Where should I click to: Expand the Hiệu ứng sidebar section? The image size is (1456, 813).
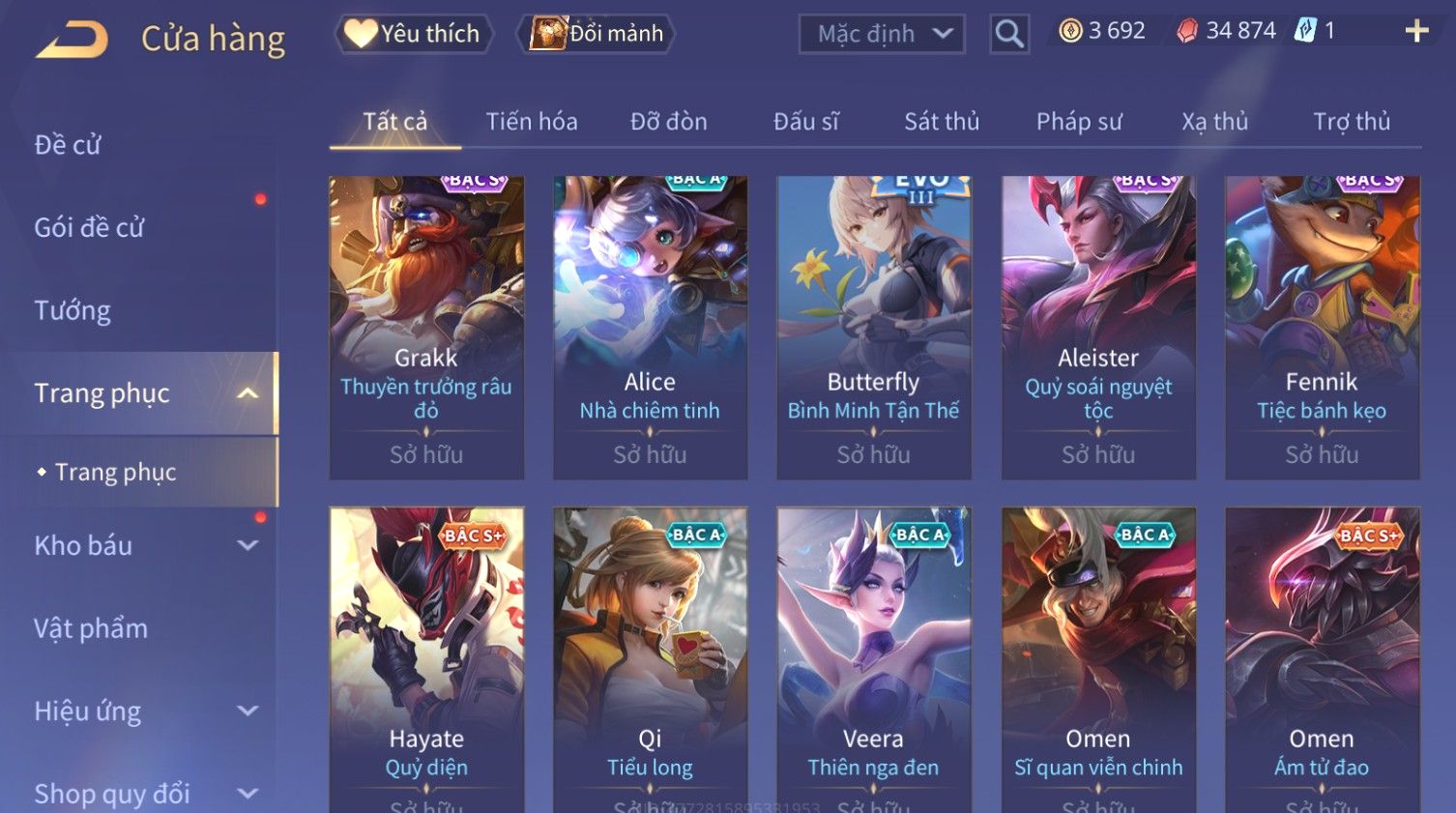pos(248,711)
